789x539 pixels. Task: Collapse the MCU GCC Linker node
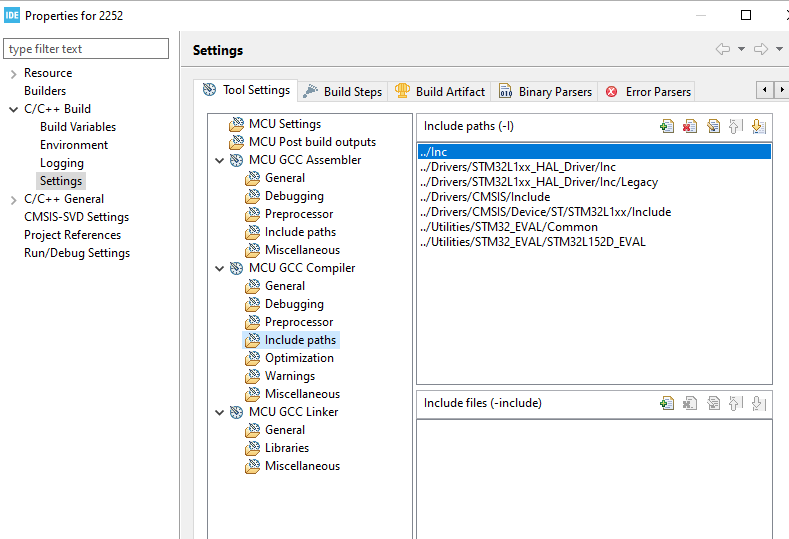click(x=219, y=413)
